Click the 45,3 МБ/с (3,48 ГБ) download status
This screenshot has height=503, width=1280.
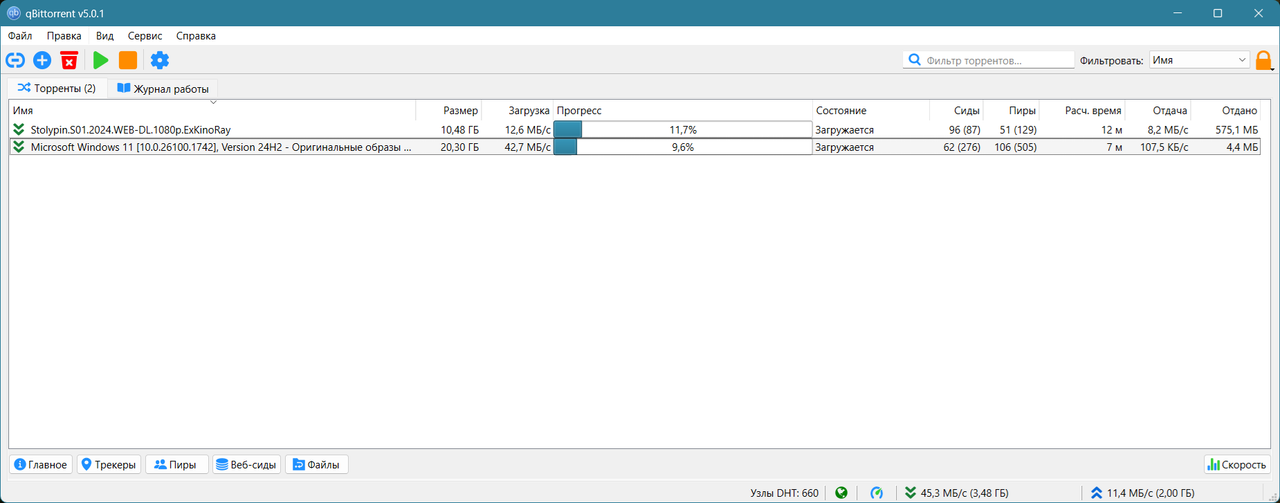(x=964, y=492)
